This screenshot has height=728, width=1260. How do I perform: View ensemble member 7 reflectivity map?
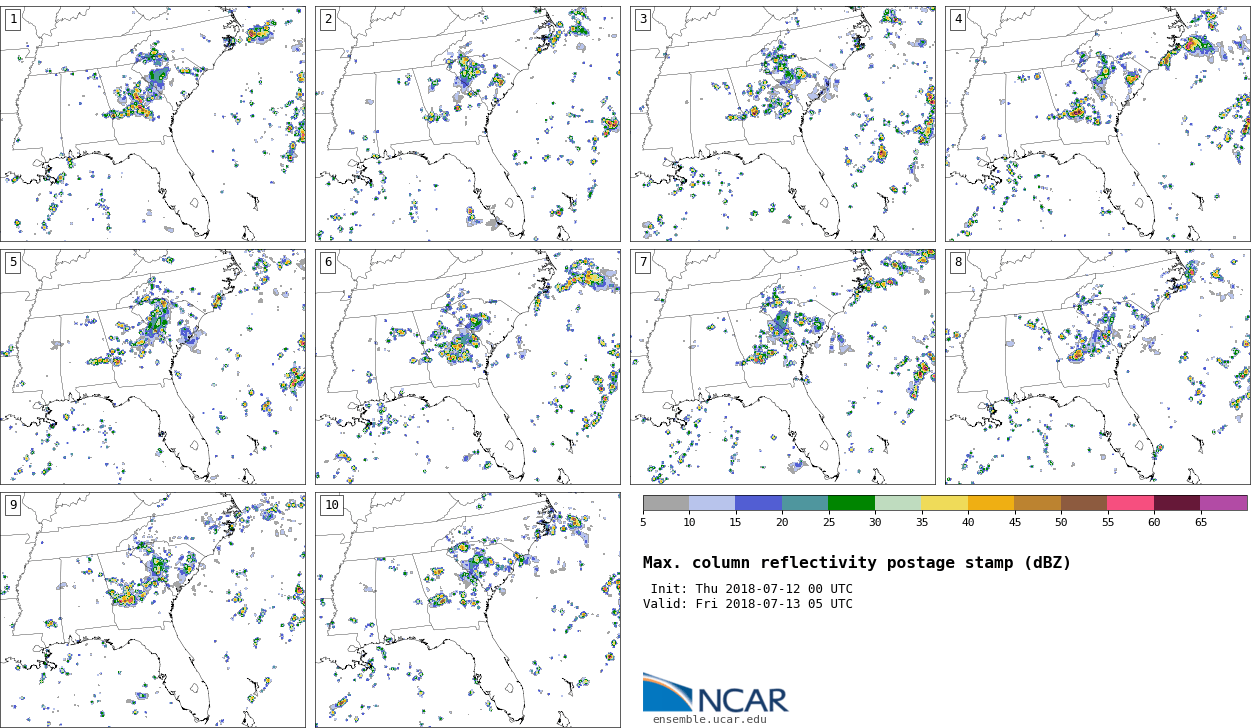782,367
